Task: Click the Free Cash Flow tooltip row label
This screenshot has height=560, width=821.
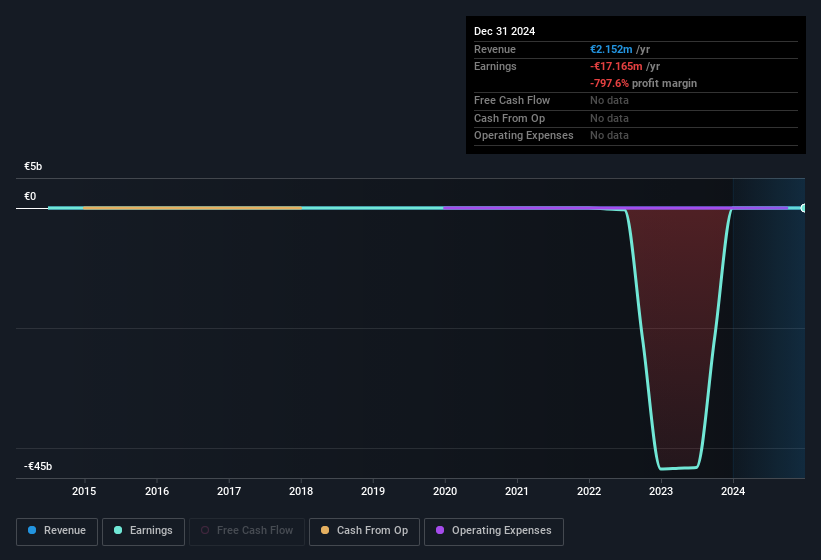Action: pos(512,100)
